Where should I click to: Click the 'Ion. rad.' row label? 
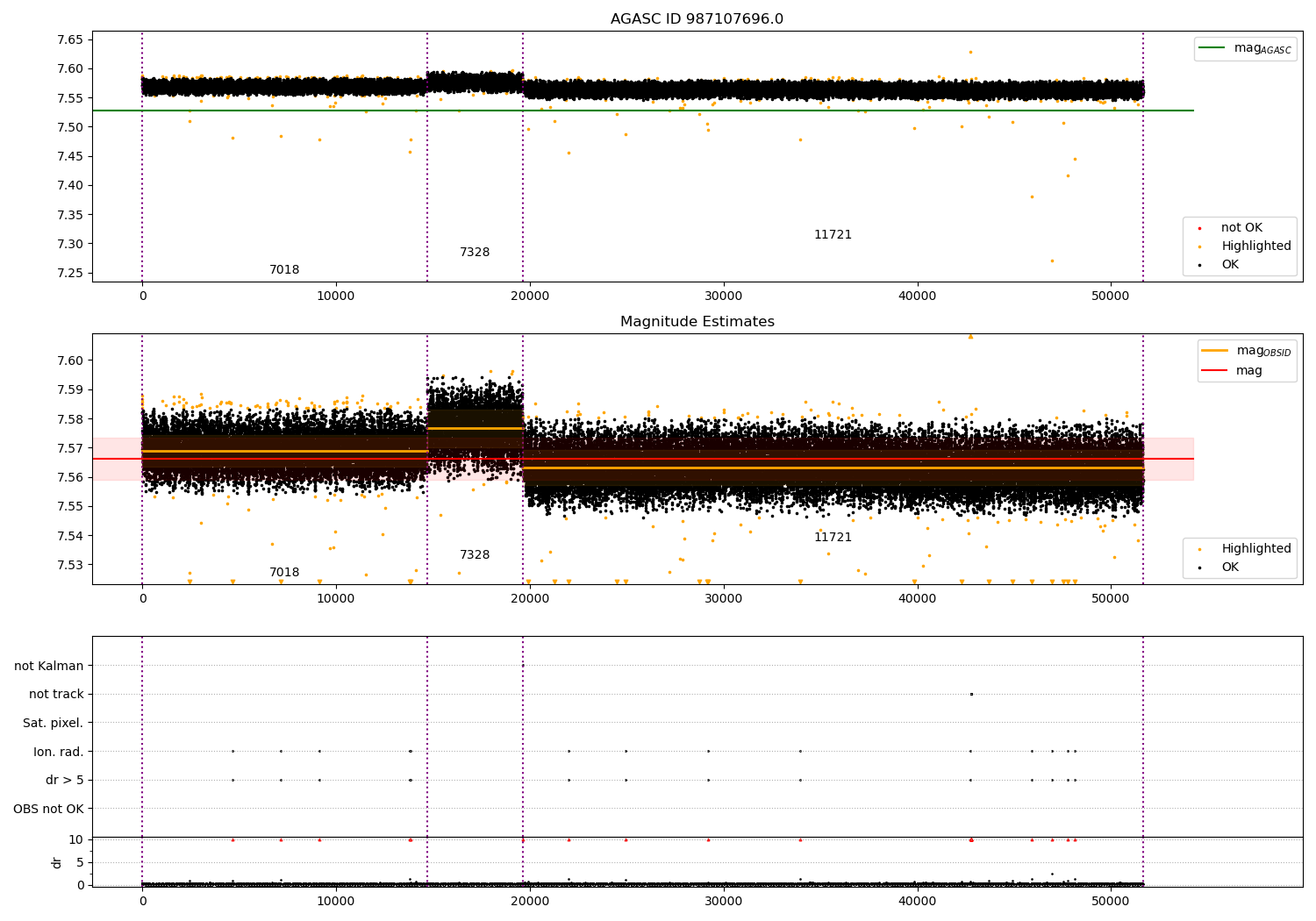(58, 752)
